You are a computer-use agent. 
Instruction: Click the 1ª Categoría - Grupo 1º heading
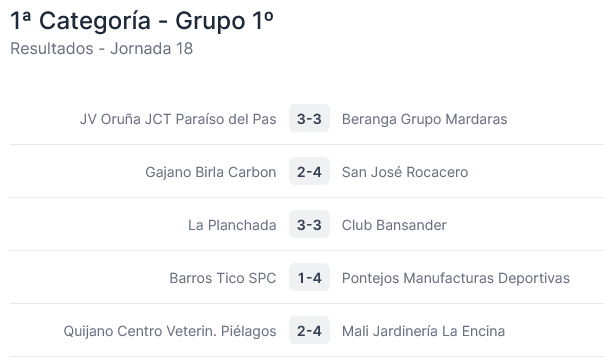pyautogui.click(x=142, y=20)
